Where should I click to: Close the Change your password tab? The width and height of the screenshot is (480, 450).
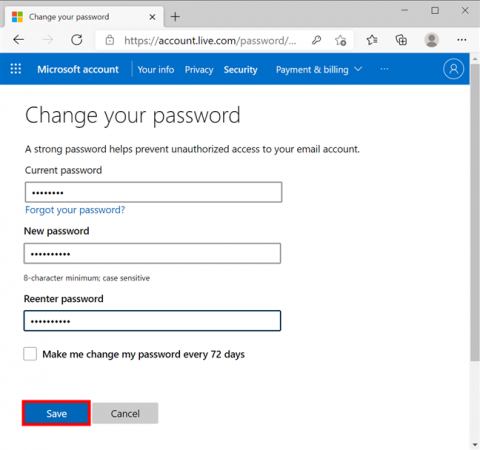[x=152, y=17]
